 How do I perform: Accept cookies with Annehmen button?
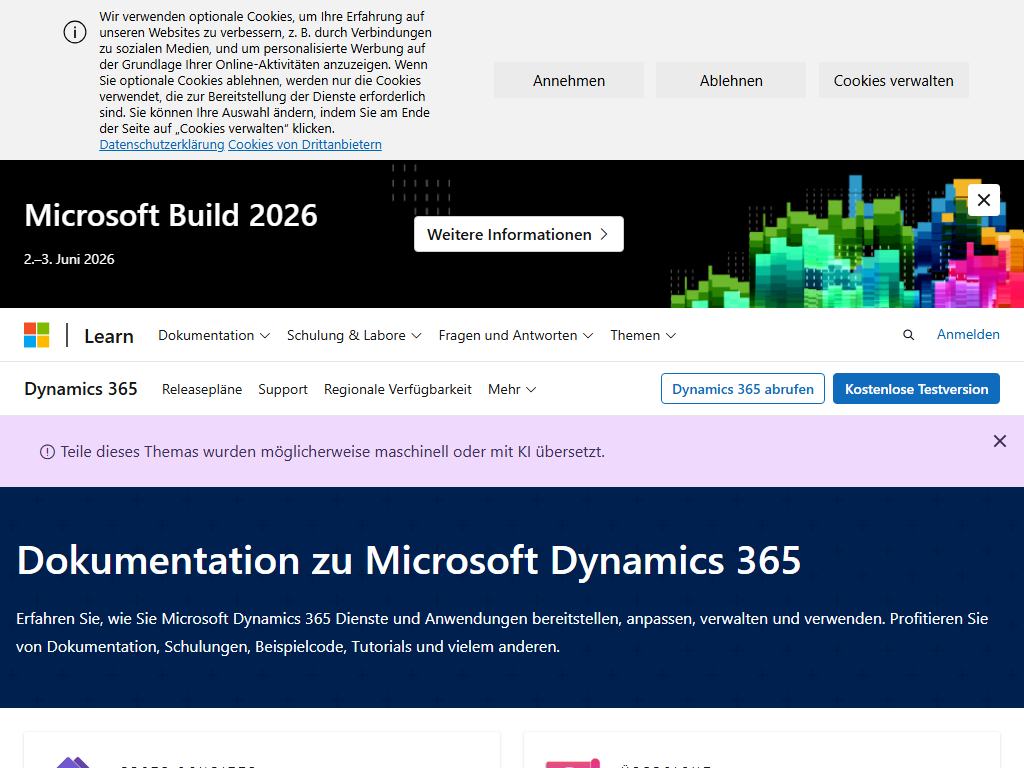569,80
